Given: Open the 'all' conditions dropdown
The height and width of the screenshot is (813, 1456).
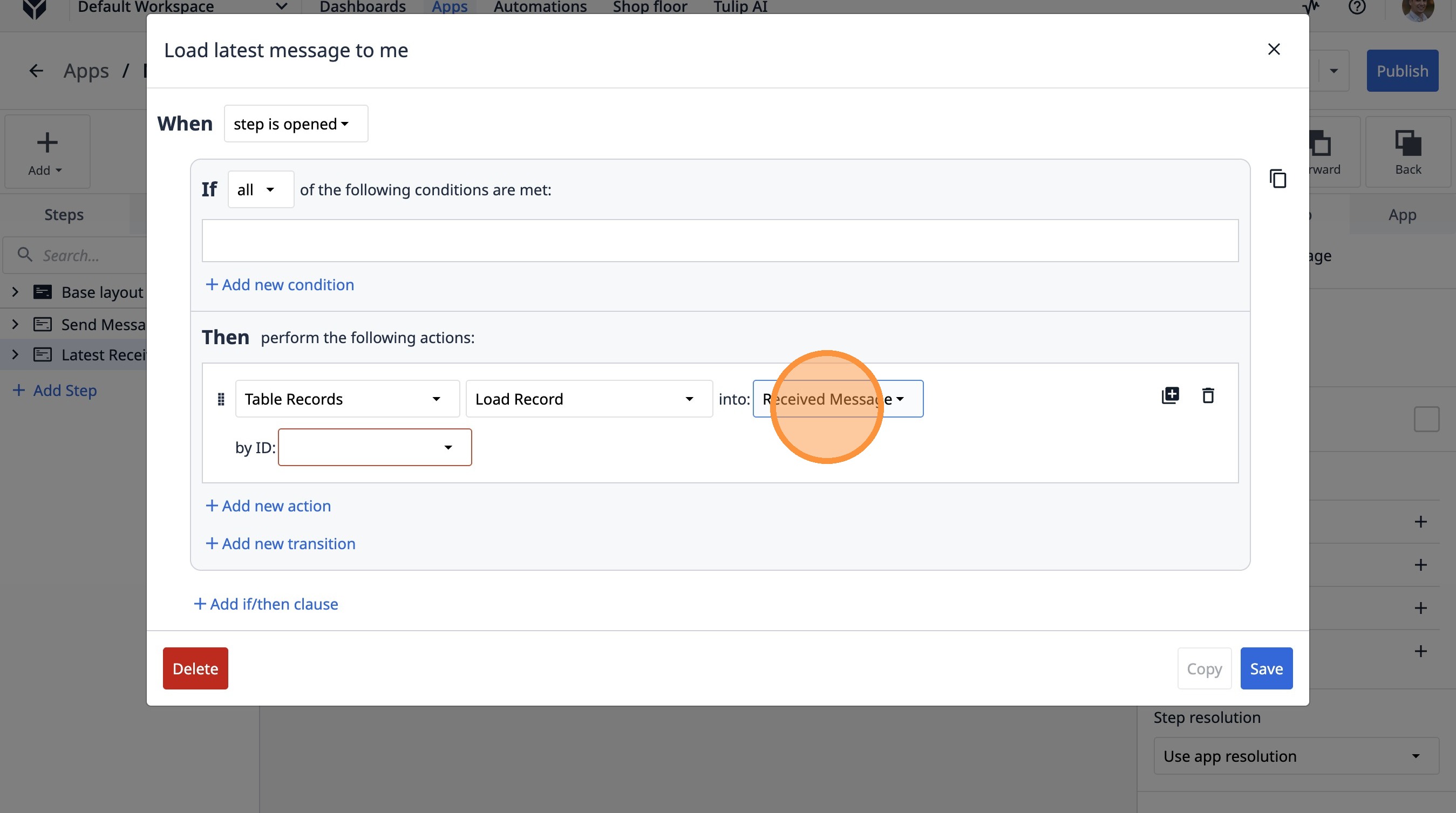Looking at the screenshot, I should (261, 190).
